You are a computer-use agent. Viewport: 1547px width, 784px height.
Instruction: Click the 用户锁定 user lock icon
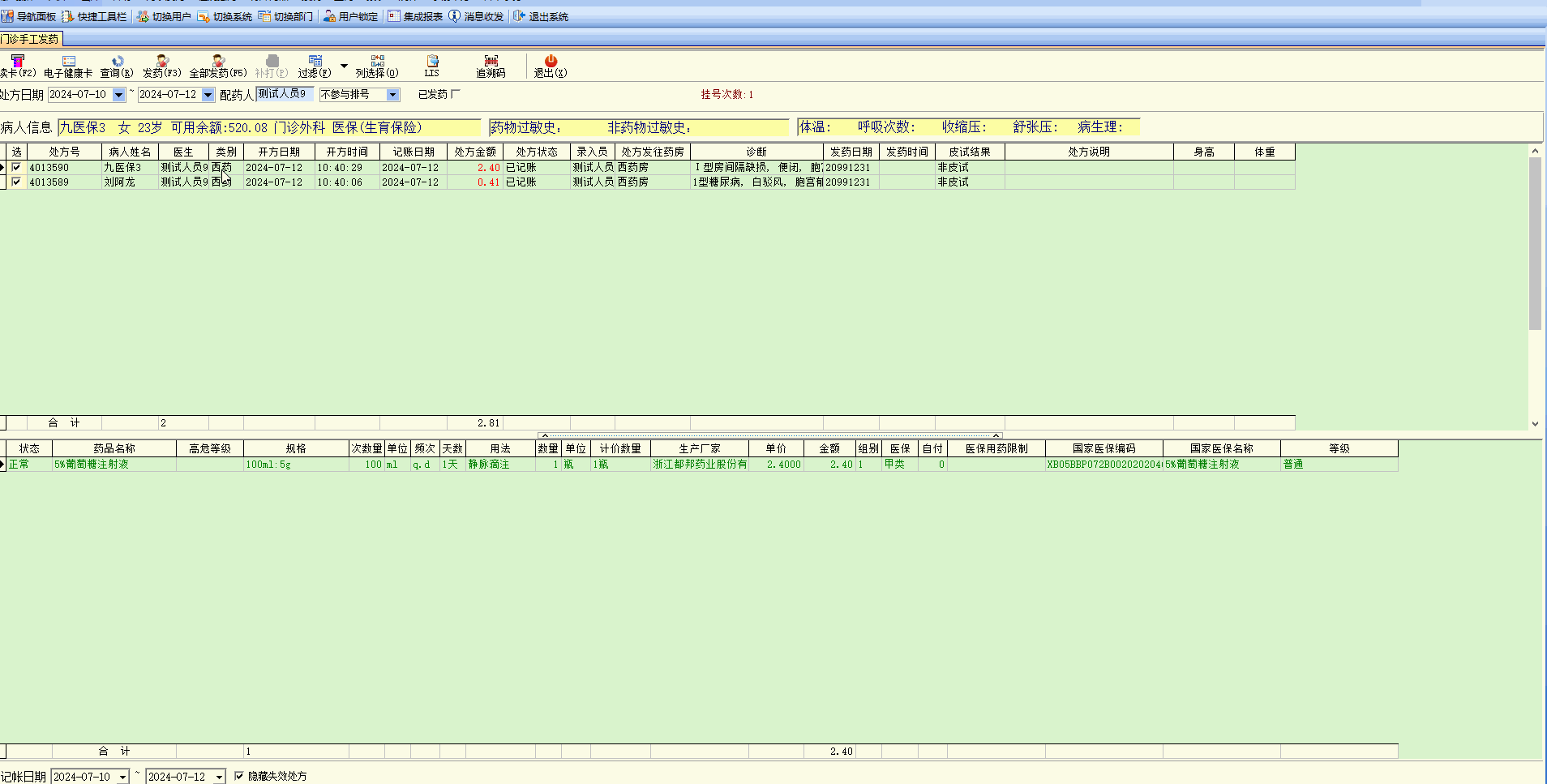329,16
